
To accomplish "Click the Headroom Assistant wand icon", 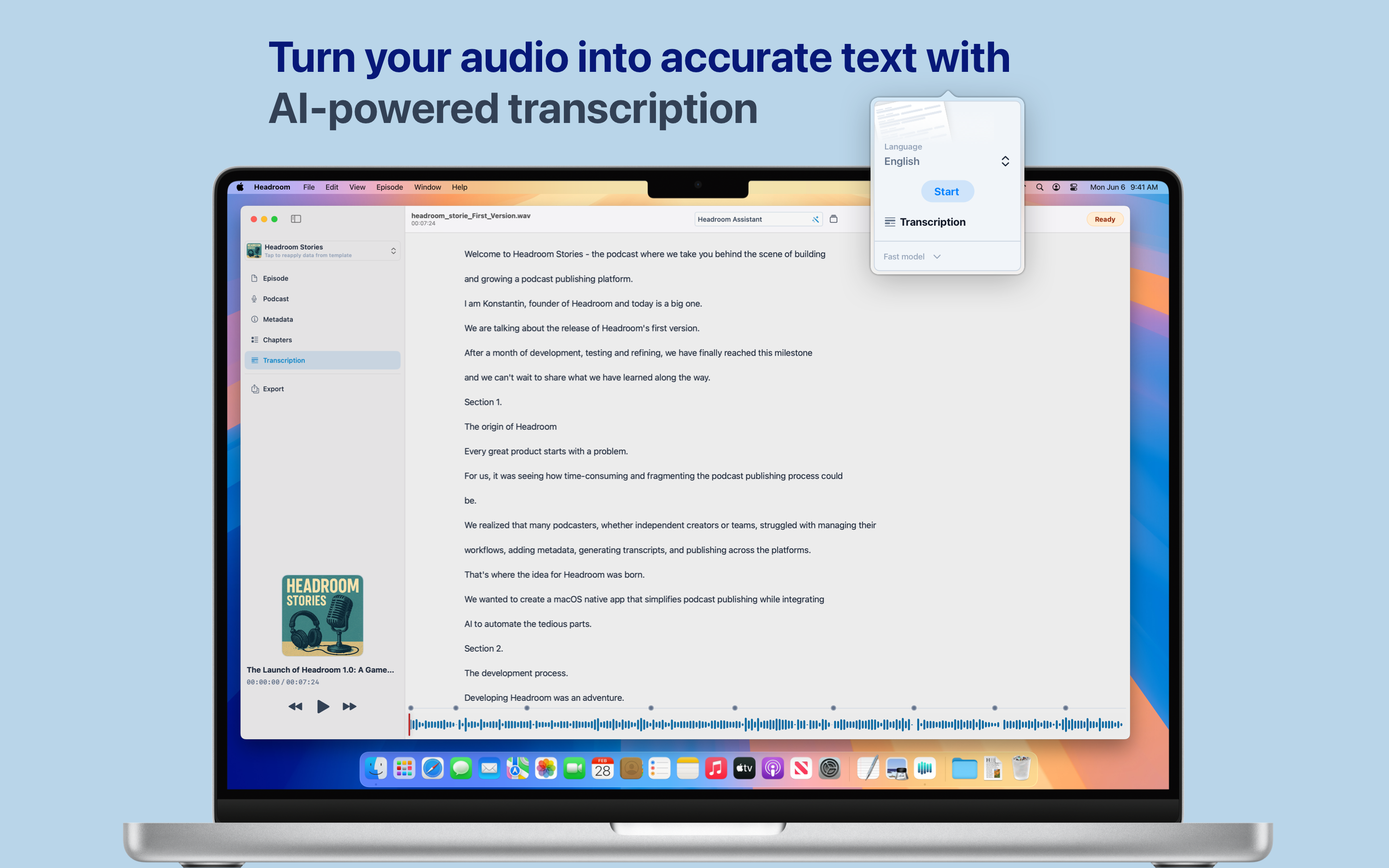I will point(815,219).
